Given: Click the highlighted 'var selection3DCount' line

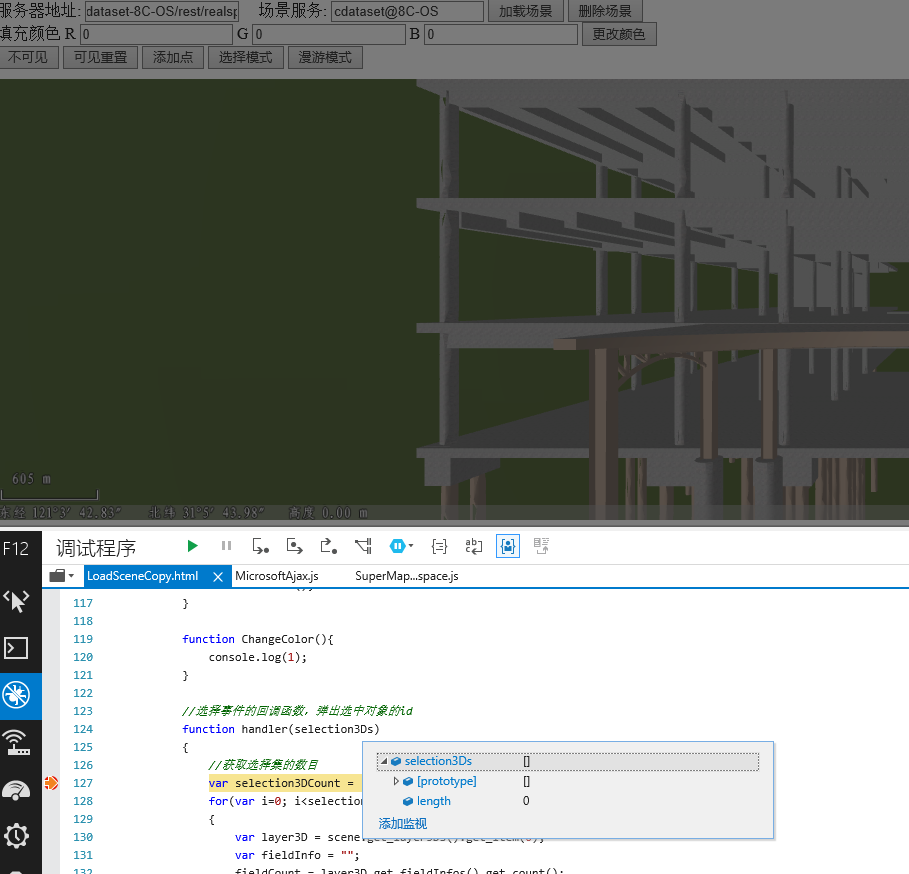Looking at the screenshot, I should [285, 783].
